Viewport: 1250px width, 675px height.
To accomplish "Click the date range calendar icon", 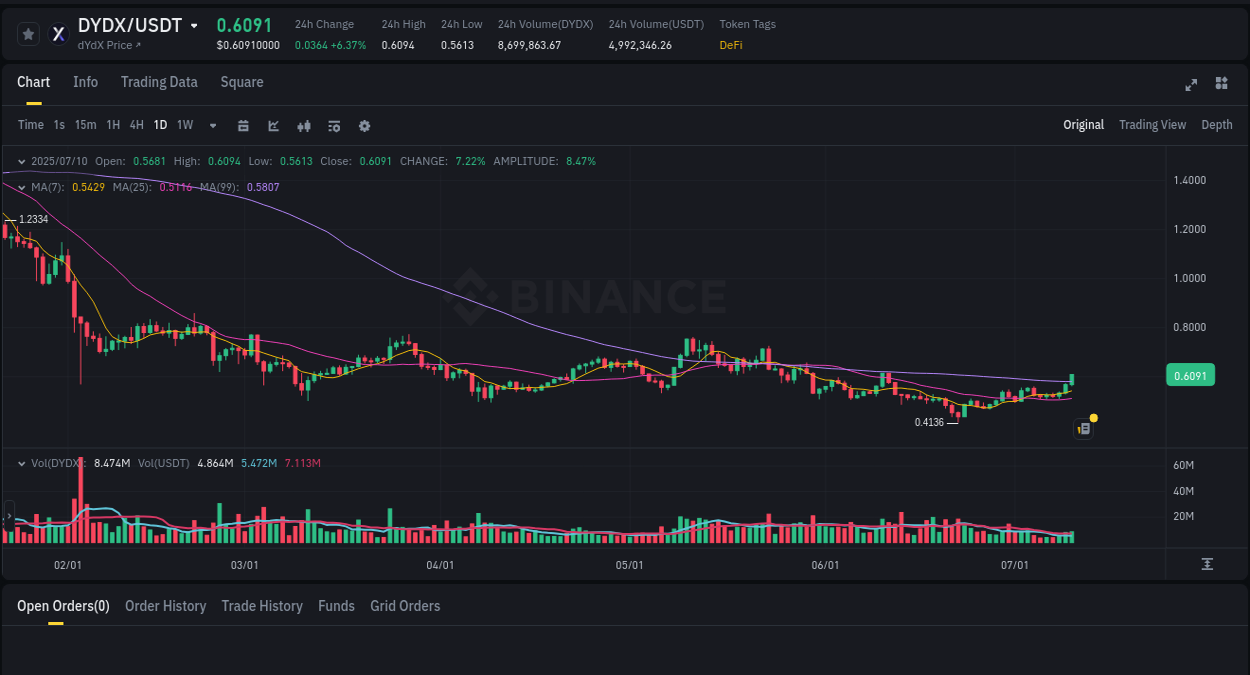I will pos(243,125).
